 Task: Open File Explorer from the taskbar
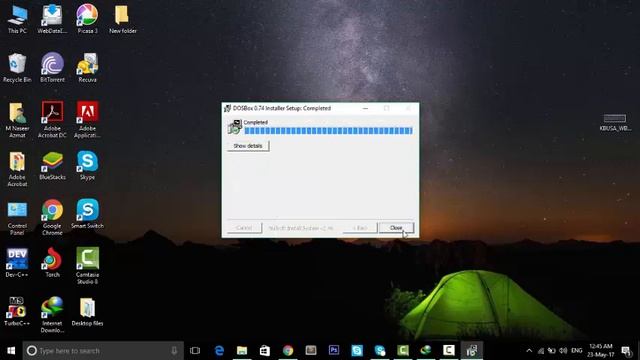[x=242, y=350]
